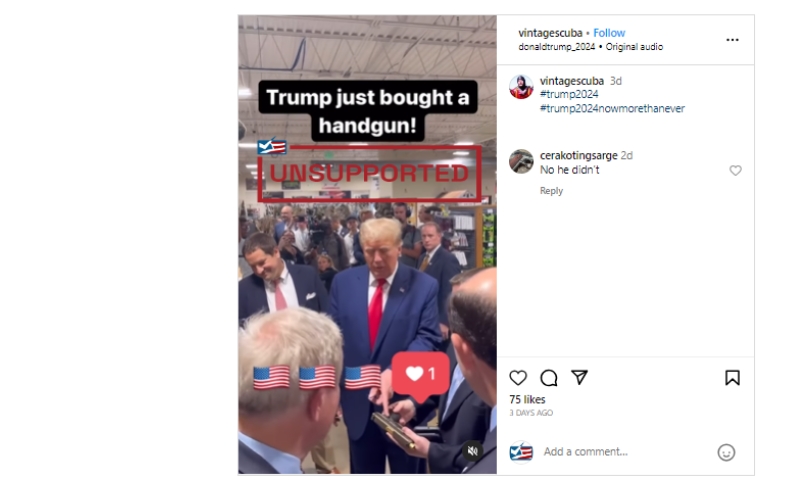Reply to cerakotingsarge's comment
Image resolution: width=800 pixels, height=480 pixels.
coord(551,191)
